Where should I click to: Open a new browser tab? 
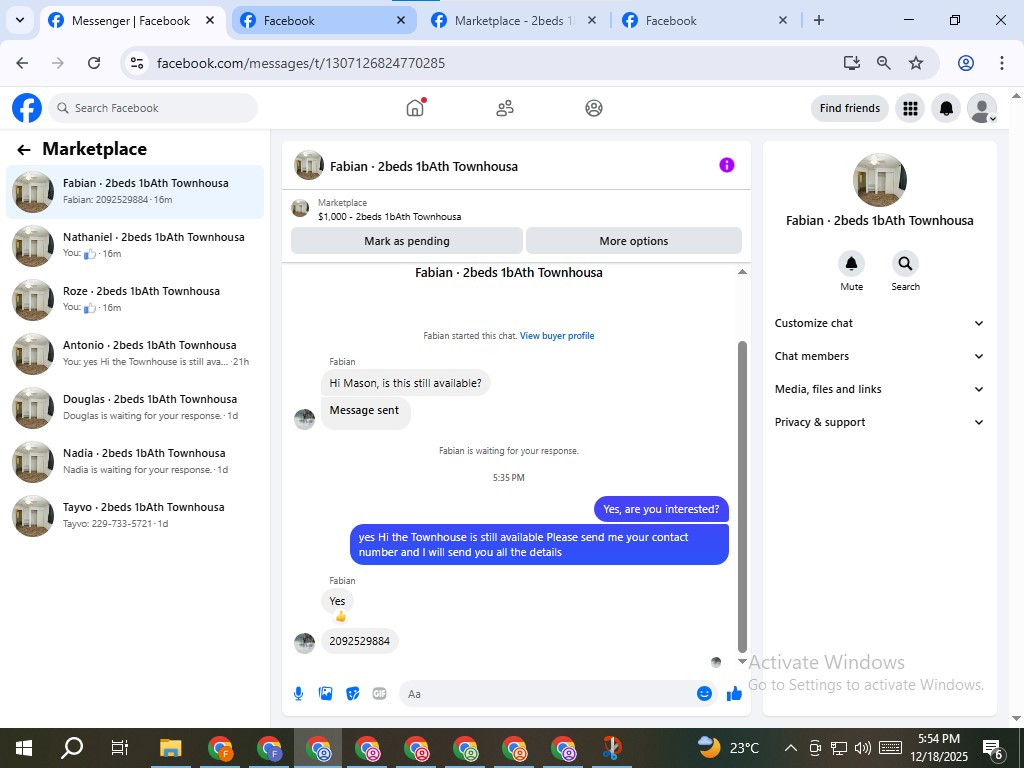click(819, 20)
